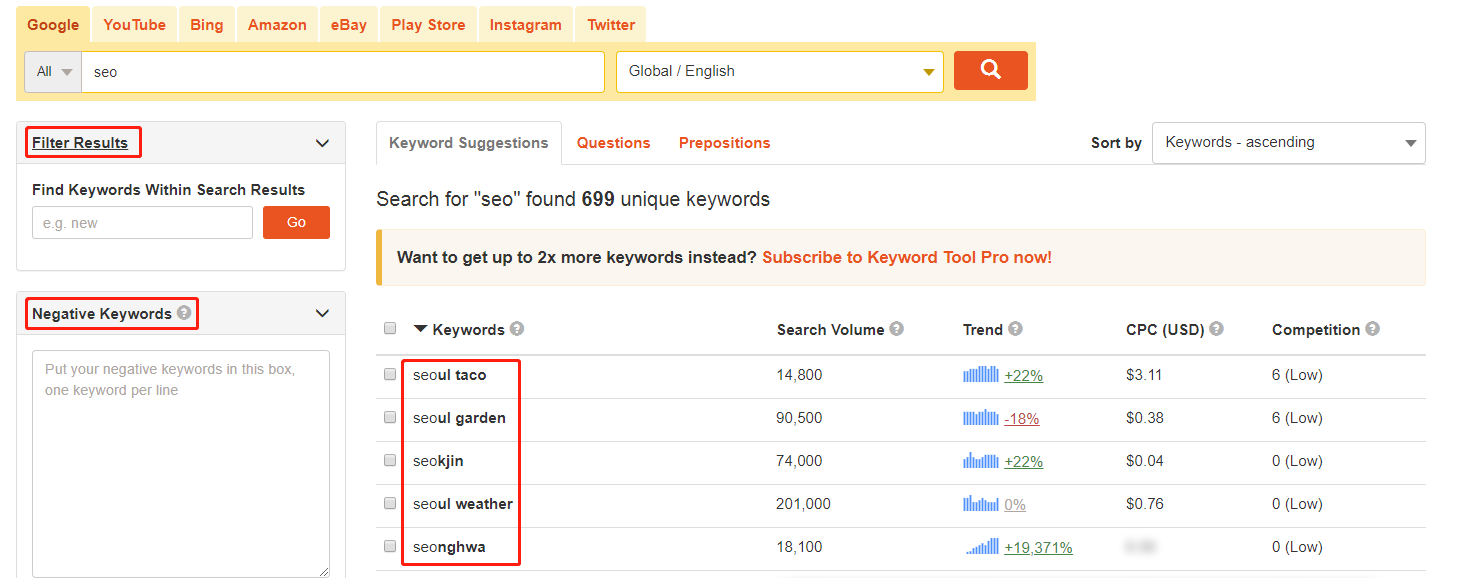Tick the select-all checkbox in table header
The width and height of the screenshot is (1461, 578).
point(390,328)
